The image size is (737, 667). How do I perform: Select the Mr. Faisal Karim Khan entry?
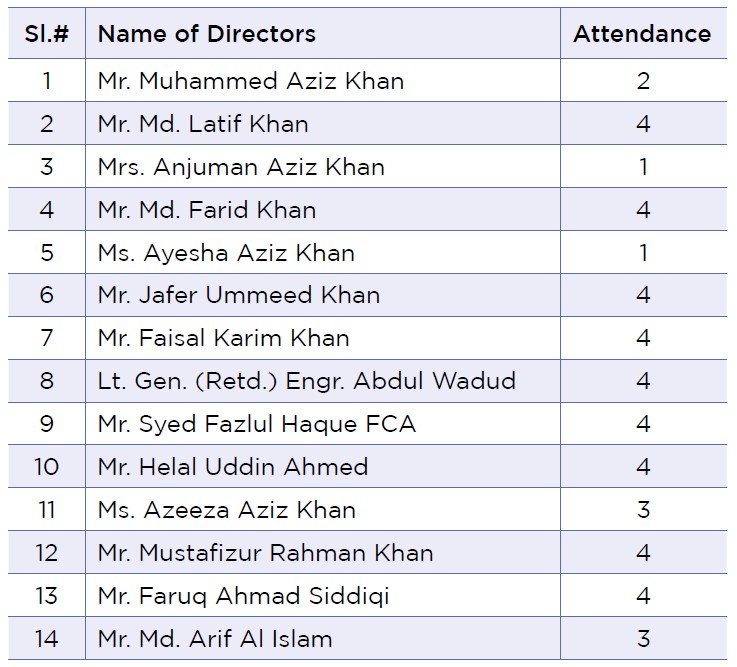click(x=224, y=338)
